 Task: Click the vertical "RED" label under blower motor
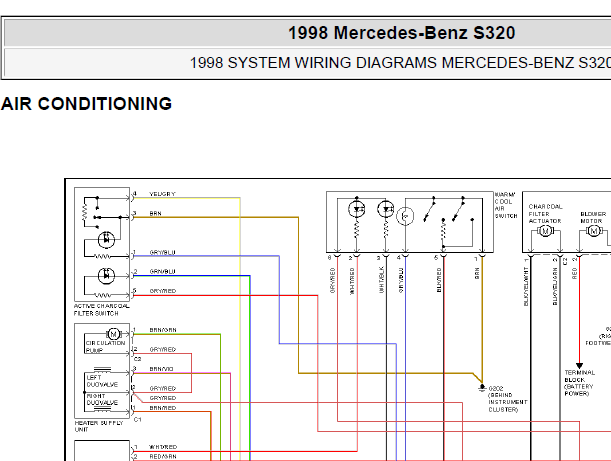[574, 273]
